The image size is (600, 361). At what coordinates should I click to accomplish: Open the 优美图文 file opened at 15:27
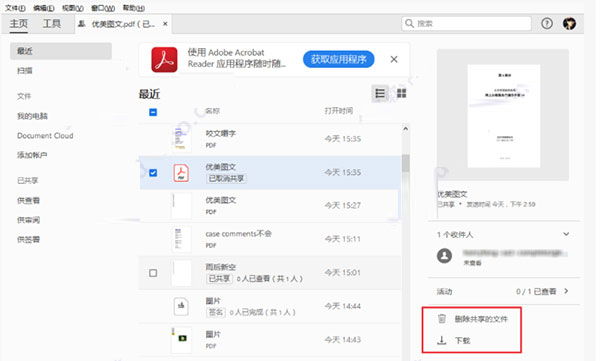[270, 206]
